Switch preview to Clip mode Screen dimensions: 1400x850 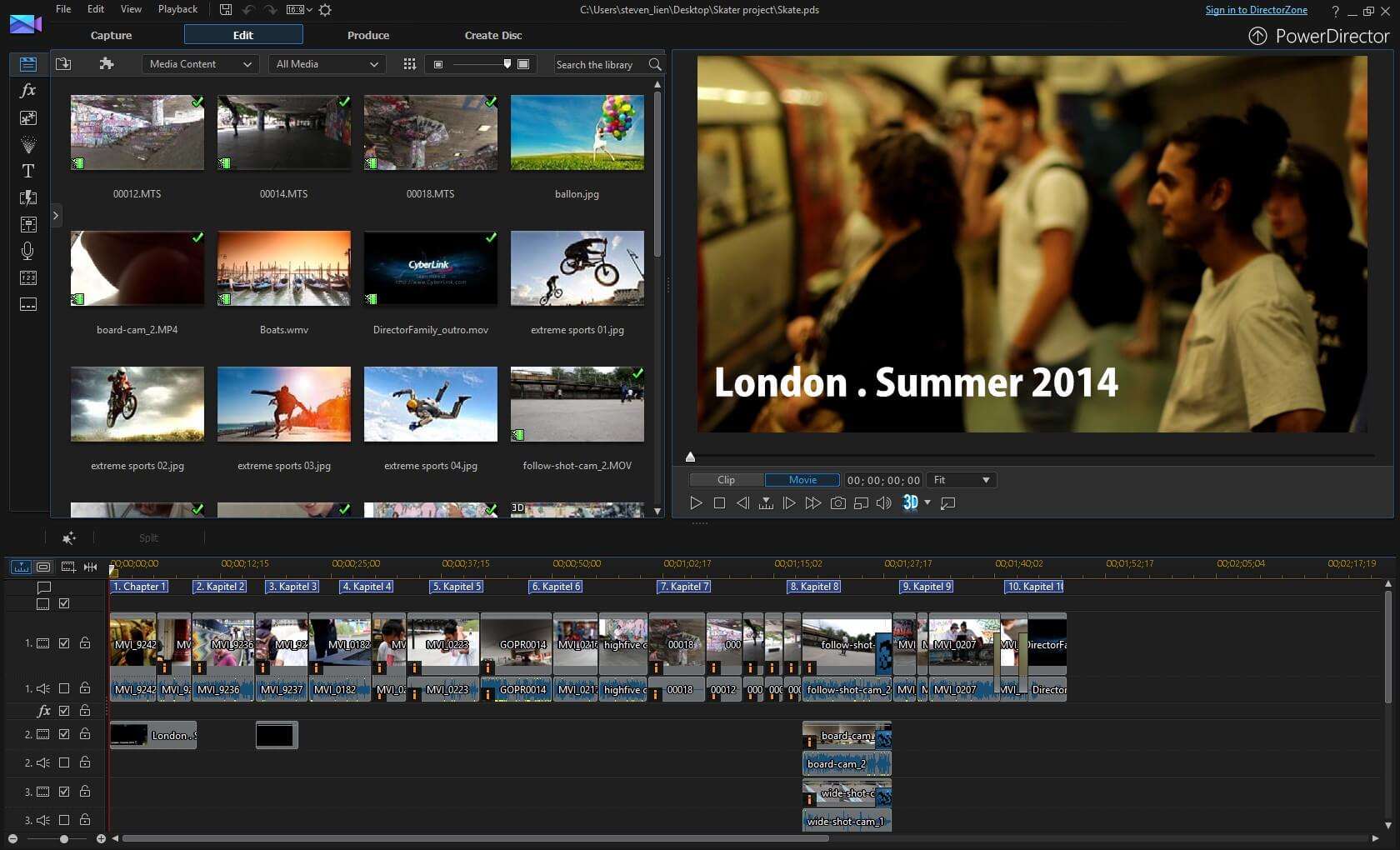(726, 480)
